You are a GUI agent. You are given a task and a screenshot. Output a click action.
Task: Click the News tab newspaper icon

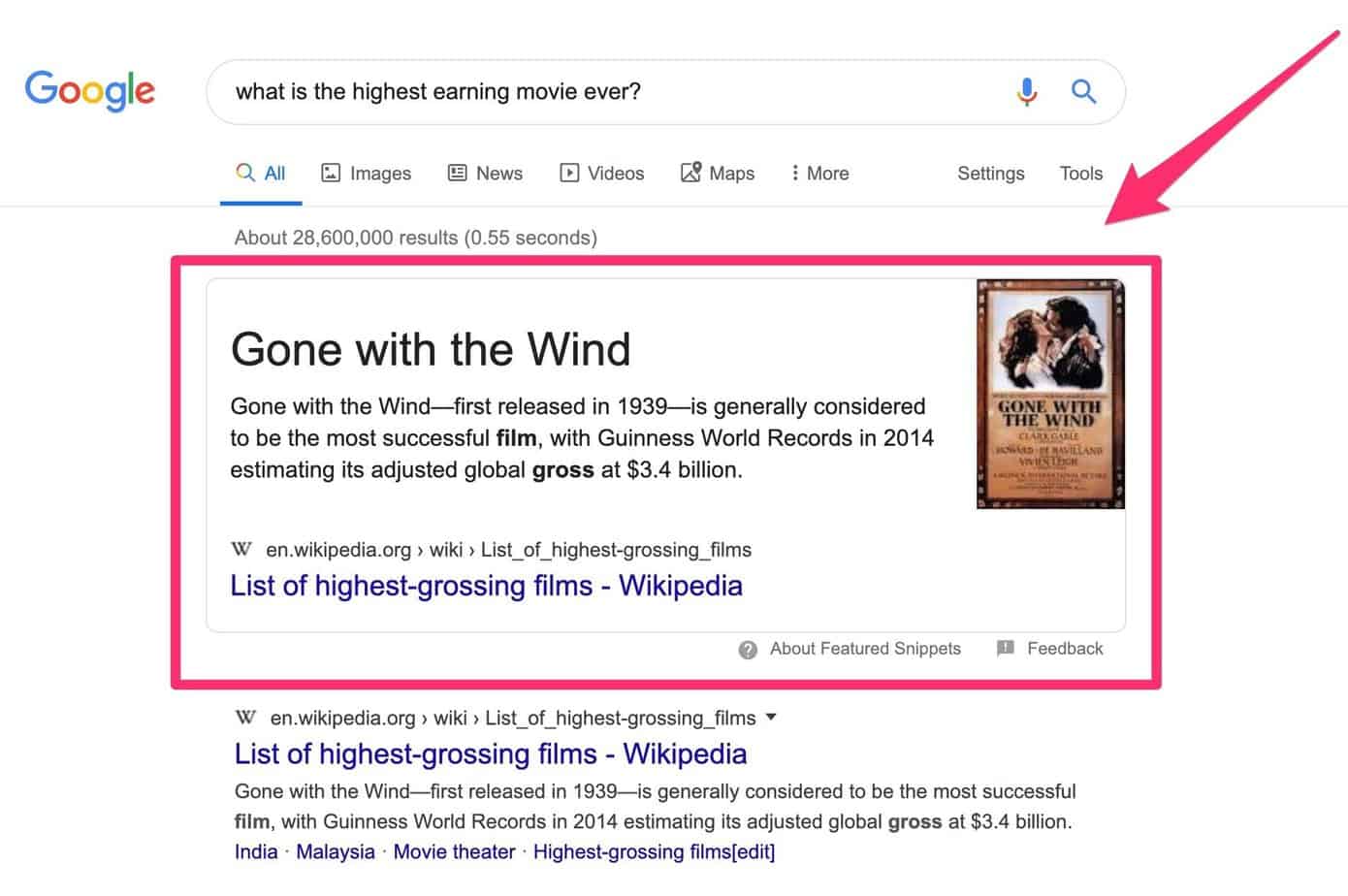pos(457,172)
